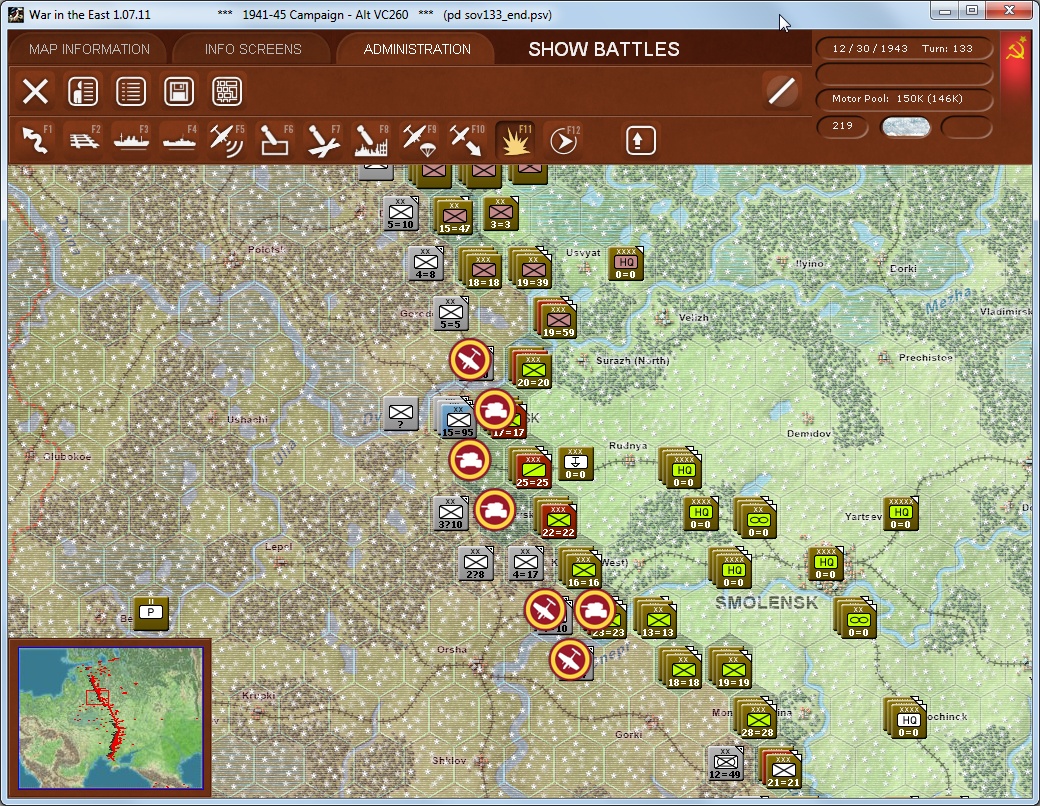This screenshot has width=1040, height=806.
Task: Click the floppy disk save game icon
Action: click(178, 91)
